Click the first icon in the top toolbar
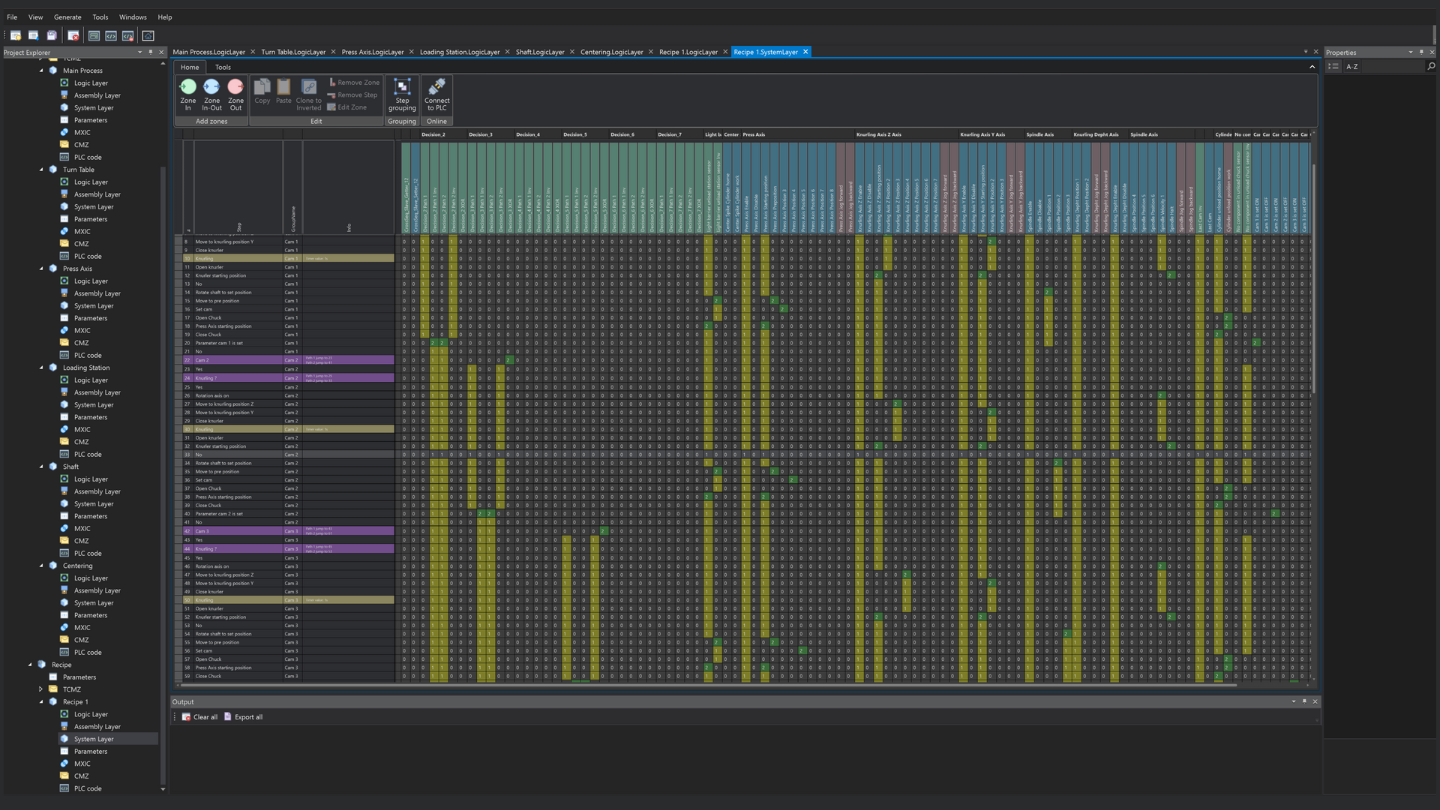1440x810 pixels. pyautogui.click(x=16, y=36)
